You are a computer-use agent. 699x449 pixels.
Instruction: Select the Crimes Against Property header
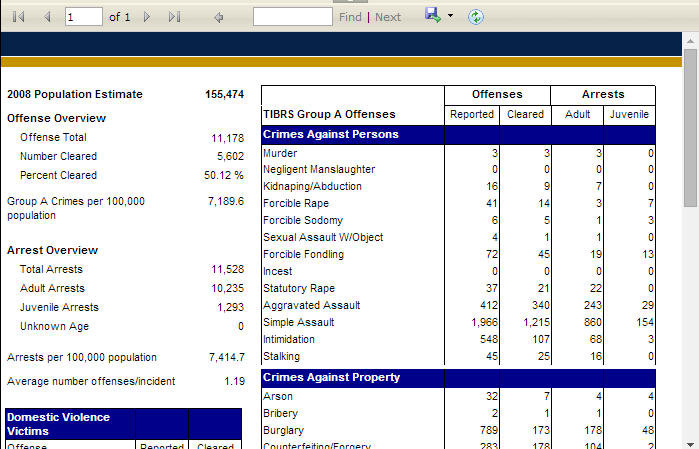pos(331,377)
